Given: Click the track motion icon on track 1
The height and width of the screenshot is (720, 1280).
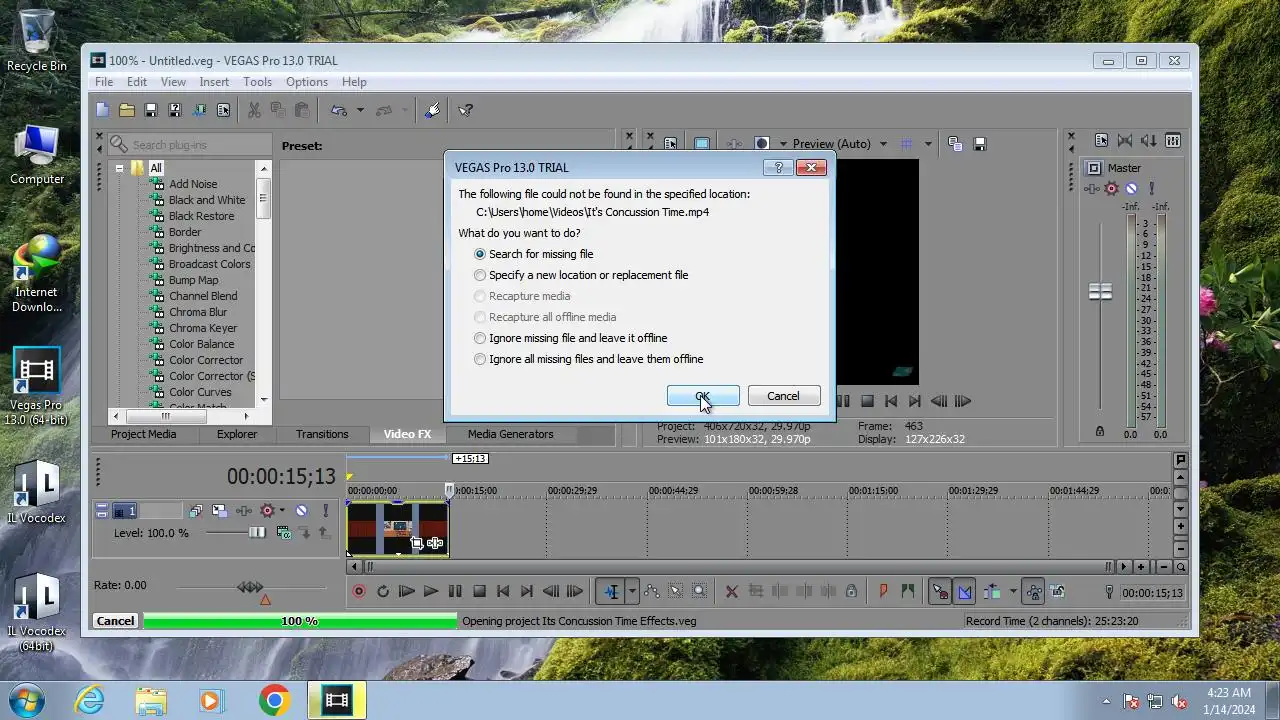Looking at the screenshot, I should (x=219, y=511).
